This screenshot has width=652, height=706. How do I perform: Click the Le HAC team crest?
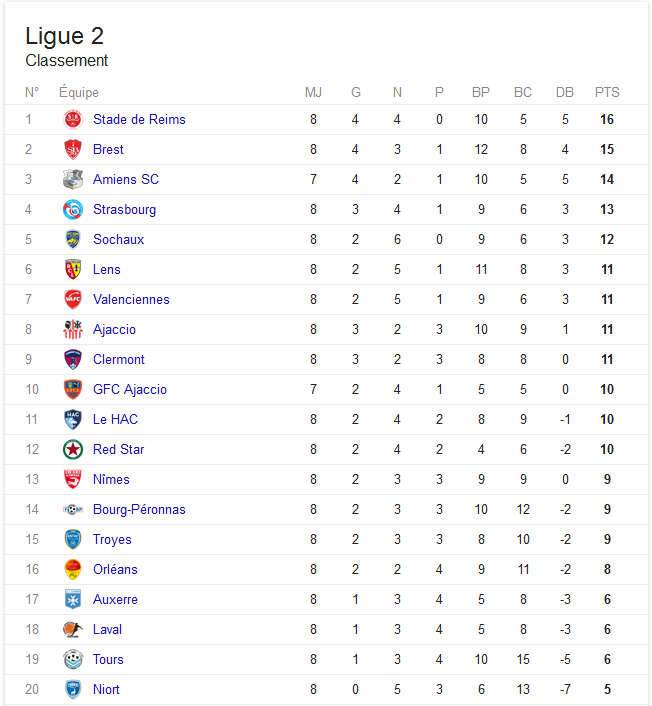(72, 420)
